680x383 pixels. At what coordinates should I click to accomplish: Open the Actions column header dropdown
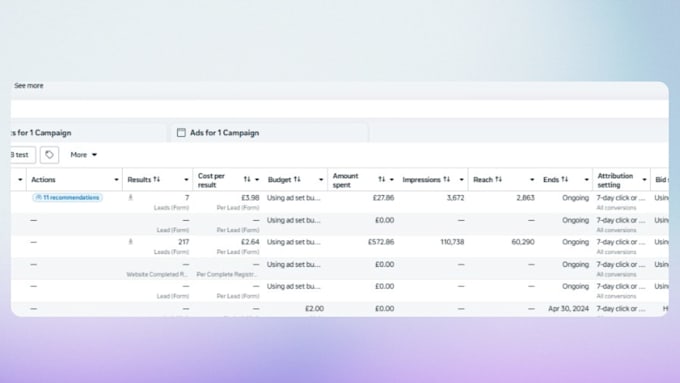pos(116,180)
